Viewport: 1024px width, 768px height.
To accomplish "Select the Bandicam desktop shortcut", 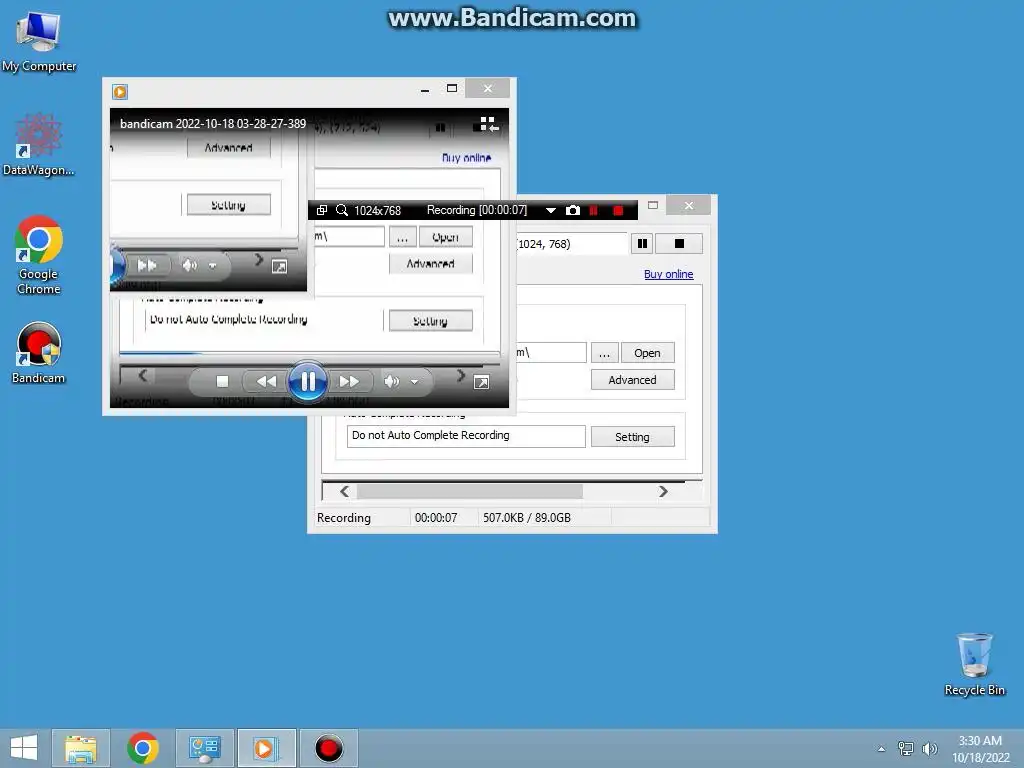I will [x=39, y=353].
